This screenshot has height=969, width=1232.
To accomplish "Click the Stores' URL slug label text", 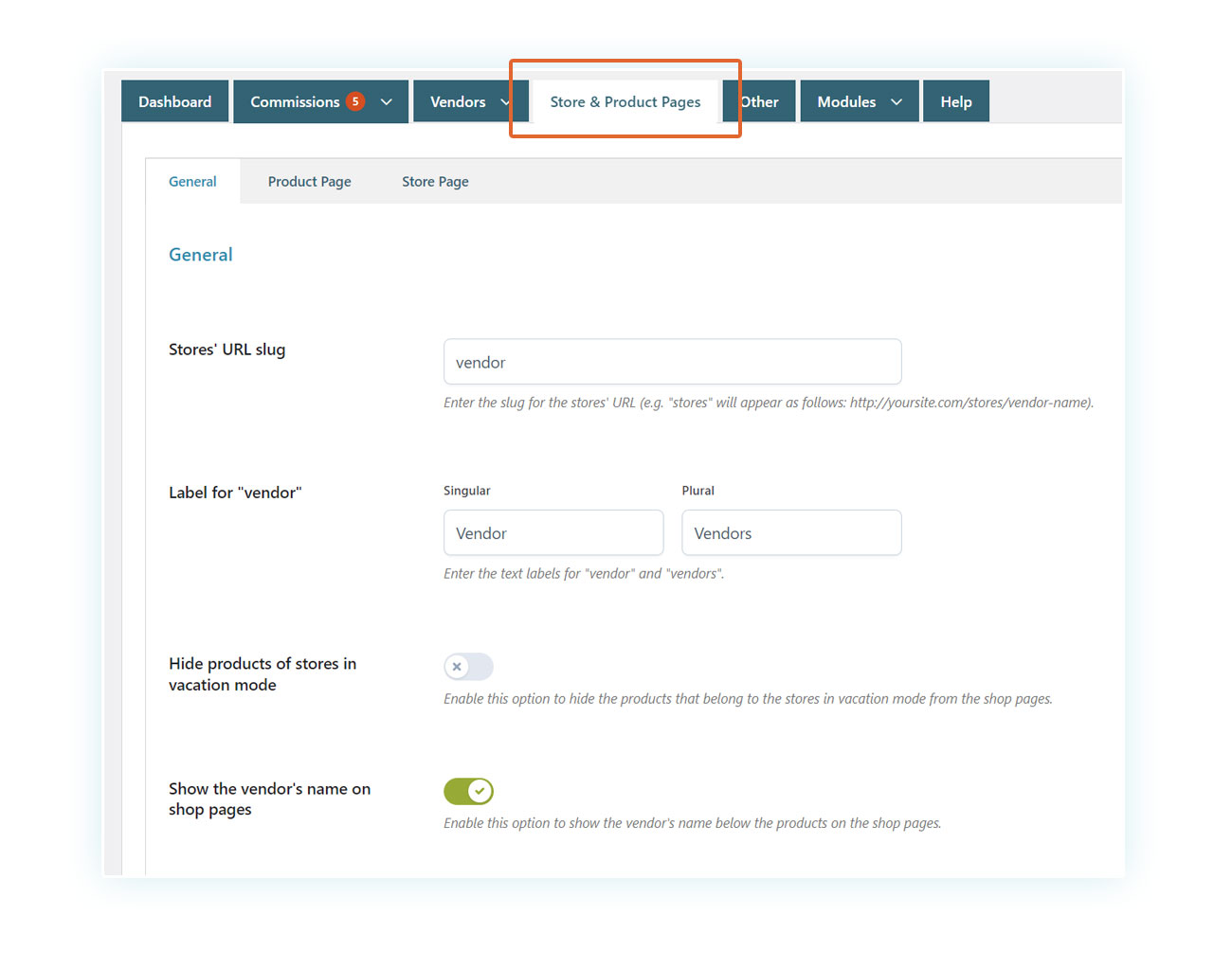I will point(226,350).
